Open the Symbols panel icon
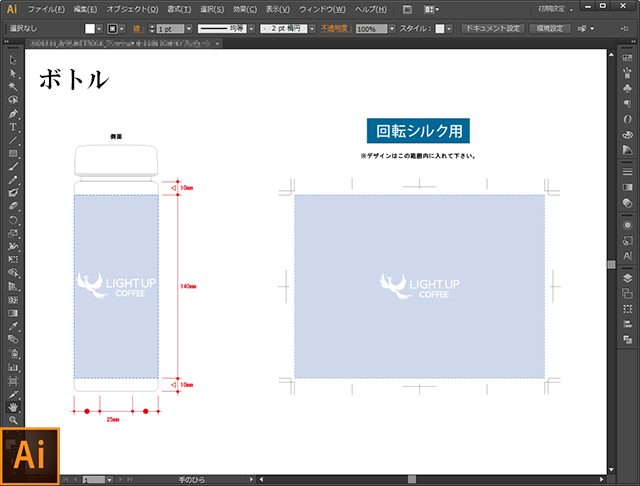The image size is (640, 486). [628, 88]
